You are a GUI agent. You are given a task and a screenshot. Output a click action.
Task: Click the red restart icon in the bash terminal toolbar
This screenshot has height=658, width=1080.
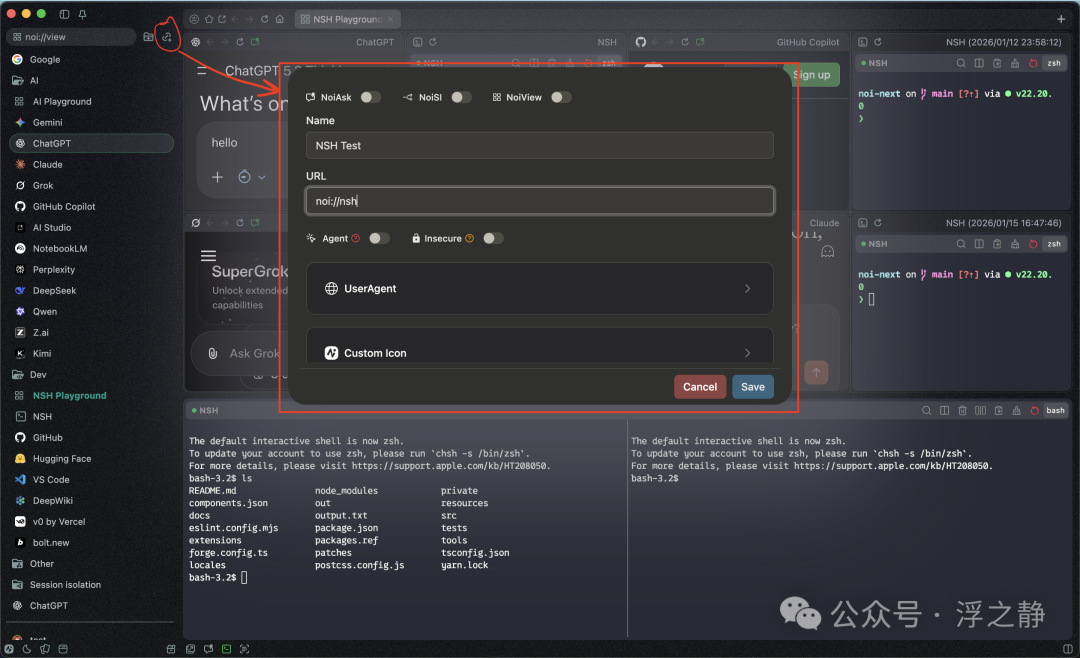click(x=1034, y=411)
